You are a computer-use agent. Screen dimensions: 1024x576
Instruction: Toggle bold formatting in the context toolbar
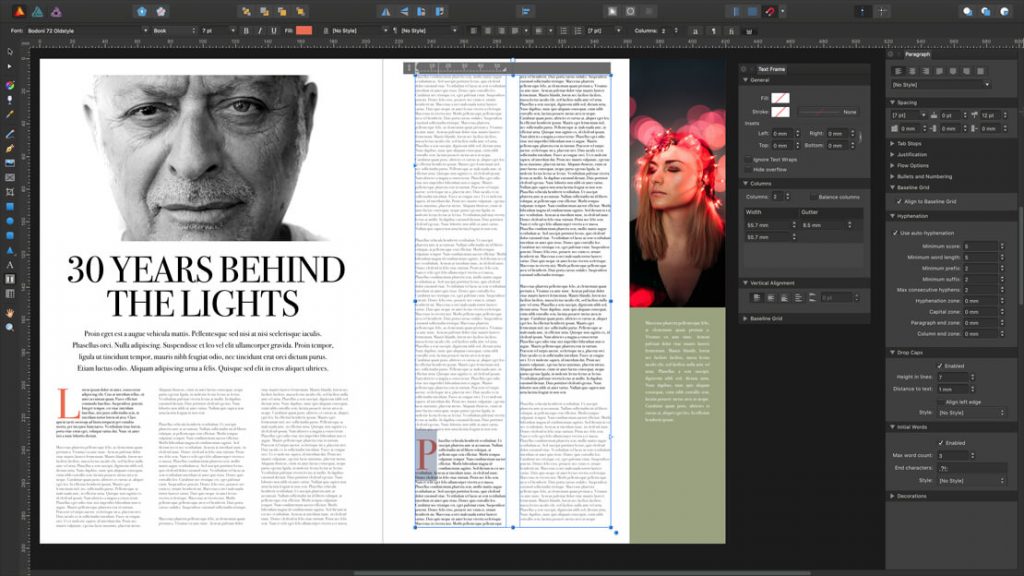pyautogui.click(x=244, y=30)
